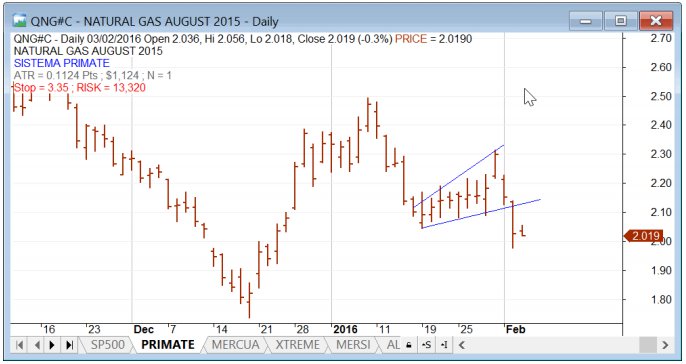Toggle the chart lock icon
The height and width of the screenshot is (364, 686).
tap(409, 345)
